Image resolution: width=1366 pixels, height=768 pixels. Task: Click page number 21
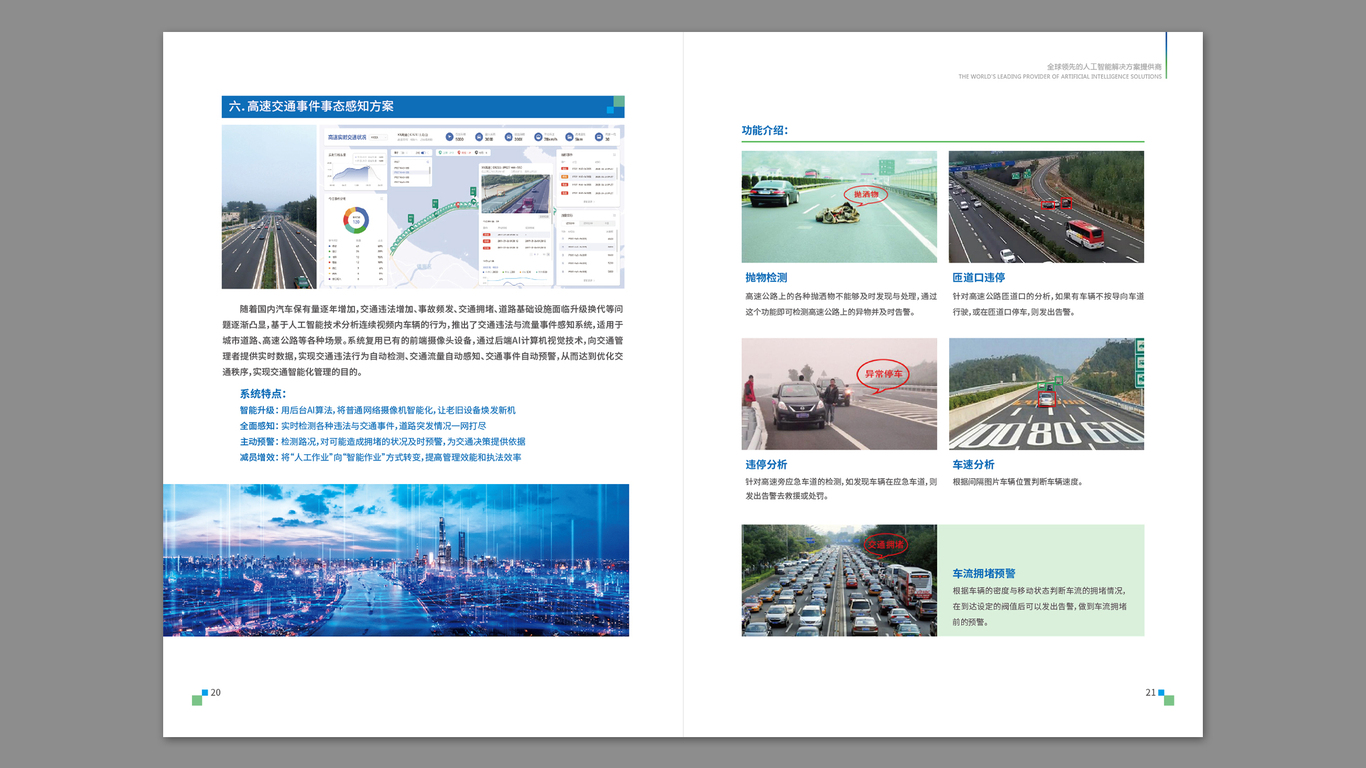(1151, 692)
